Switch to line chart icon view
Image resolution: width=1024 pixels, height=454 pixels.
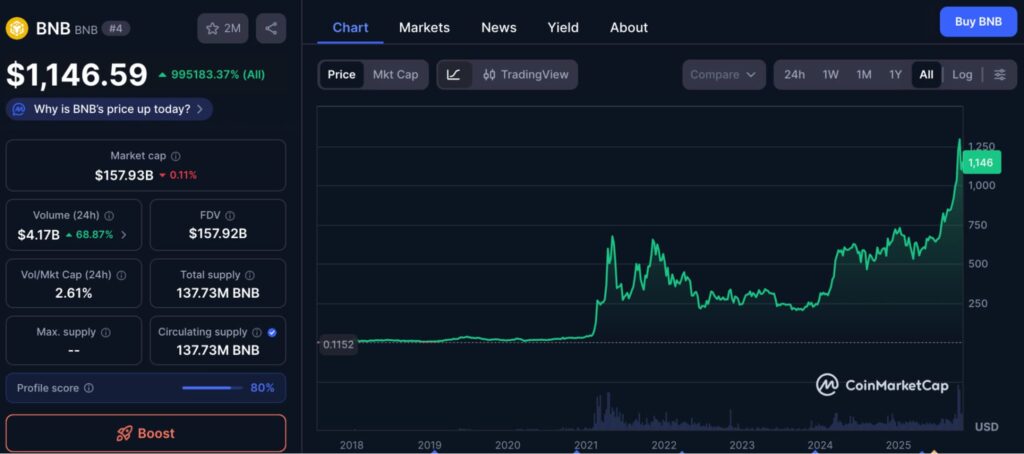454,75
